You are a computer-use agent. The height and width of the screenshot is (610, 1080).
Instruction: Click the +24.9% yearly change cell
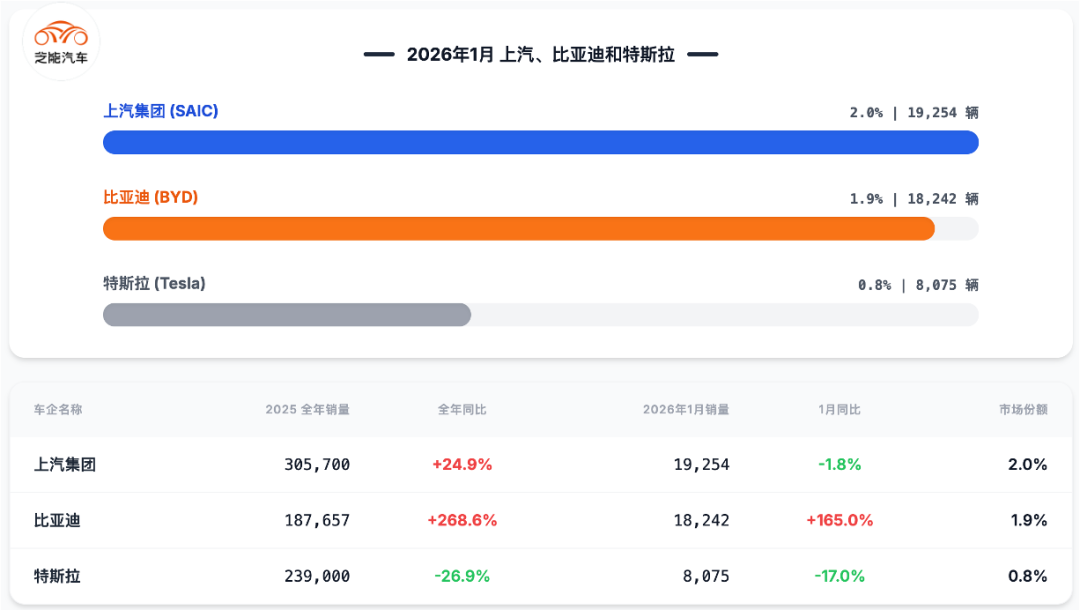coord(462,465)
